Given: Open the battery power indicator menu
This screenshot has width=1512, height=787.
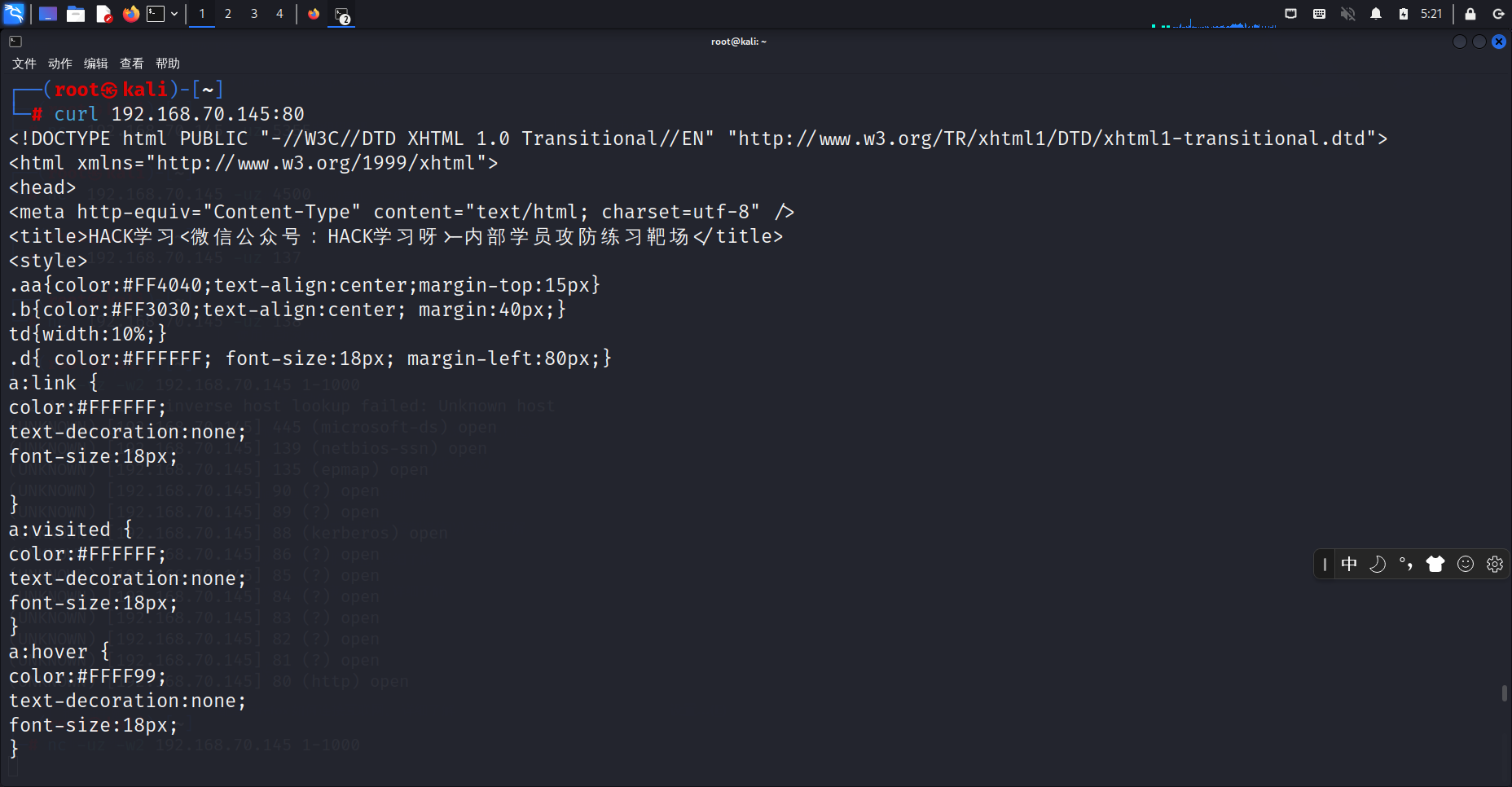Looking at the screenshot, I should click(1404, 13).
